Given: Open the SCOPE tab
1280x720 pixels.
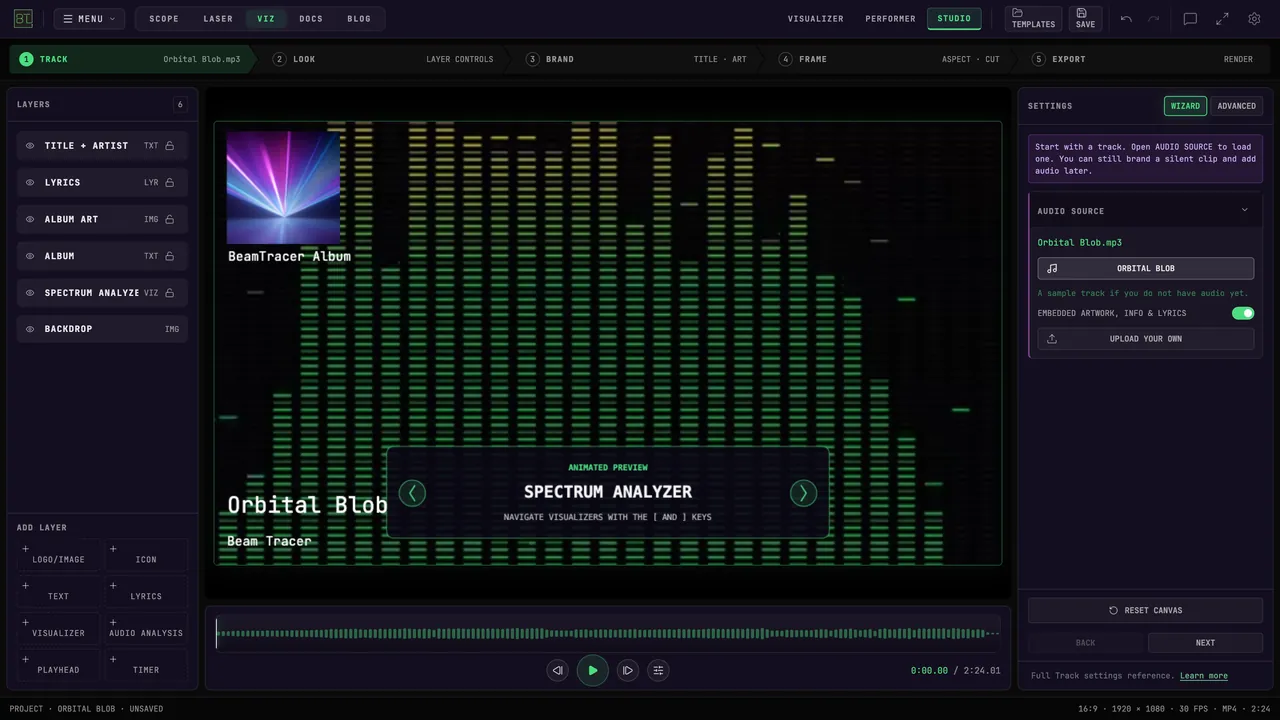Looking at the screenshot, I should [x=164, y=19].
